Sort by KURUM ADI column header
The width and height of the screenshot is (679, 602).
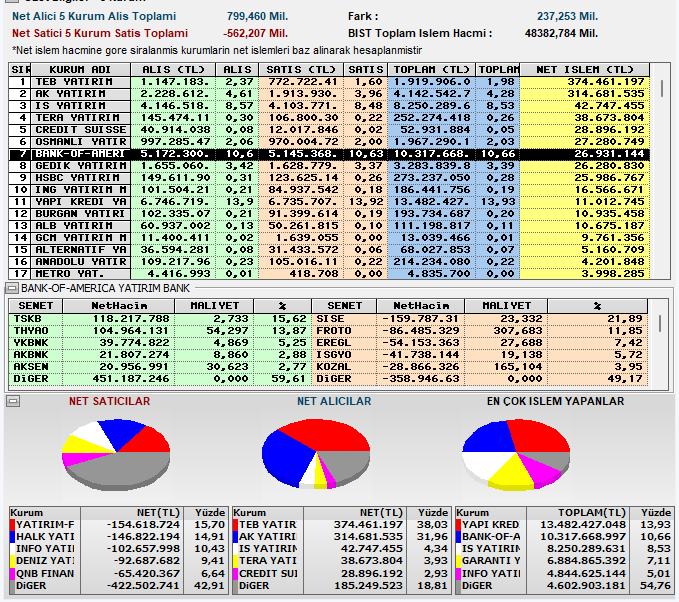(81, 70)
